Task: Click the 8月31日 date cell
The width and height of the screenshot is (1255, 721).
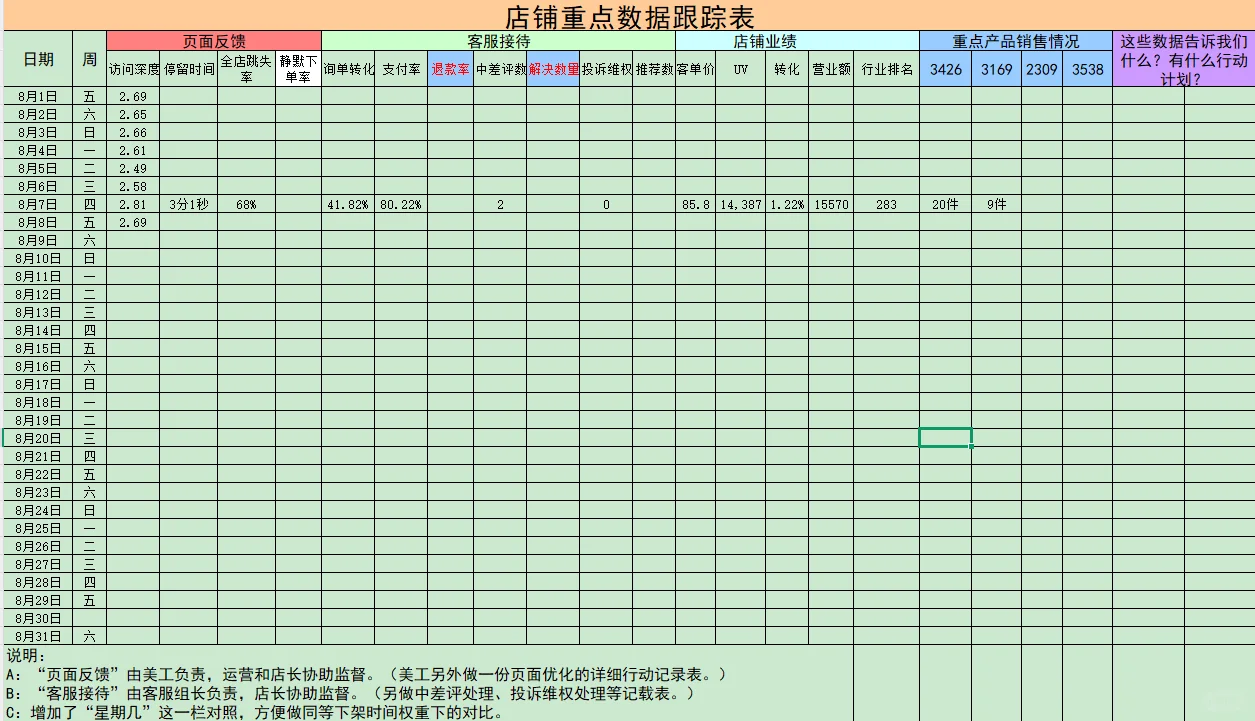Action: tap(39, 636)
